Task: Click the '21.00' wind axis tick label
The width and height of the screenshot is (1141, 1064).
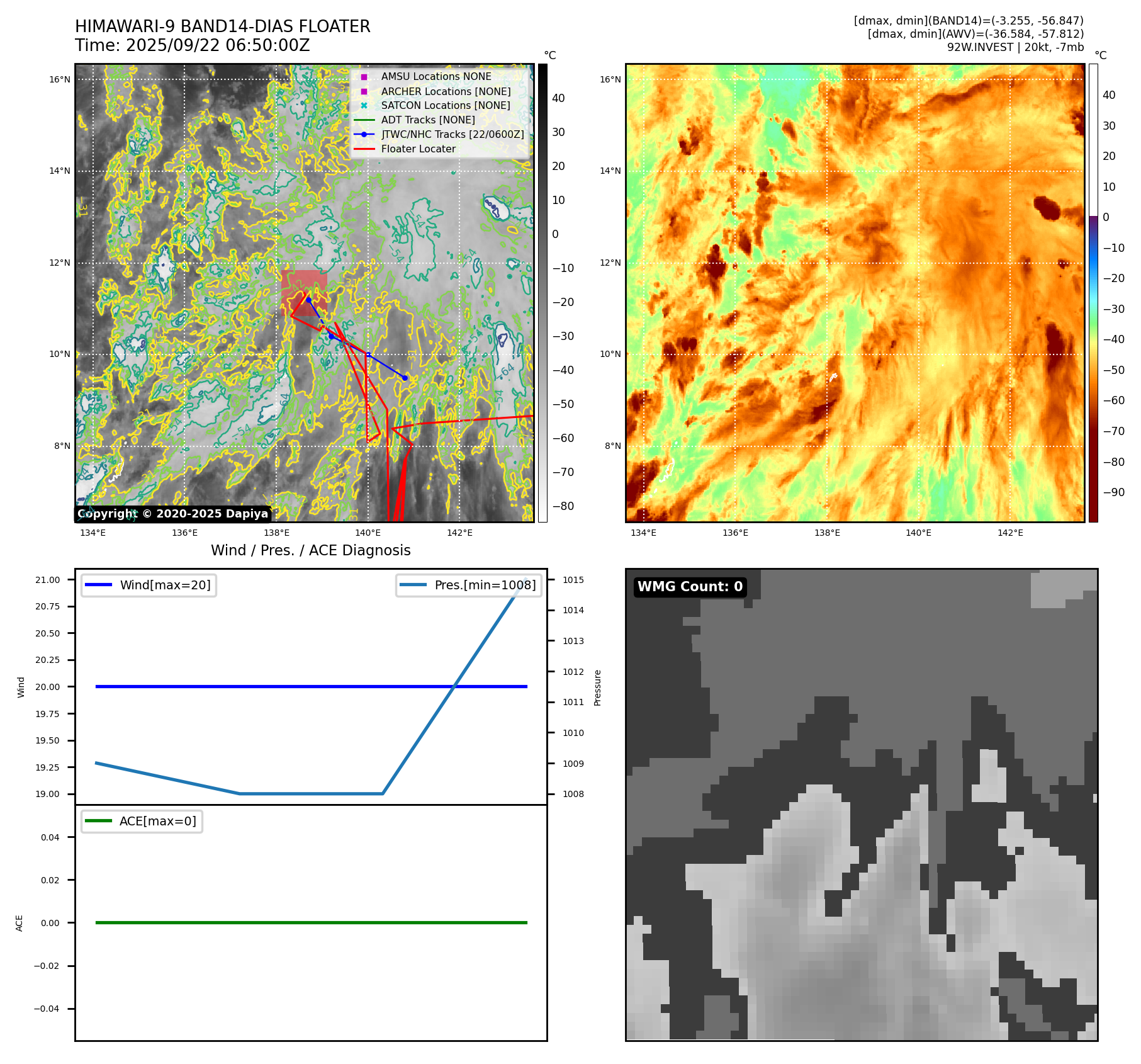Action: coord(48,580)
